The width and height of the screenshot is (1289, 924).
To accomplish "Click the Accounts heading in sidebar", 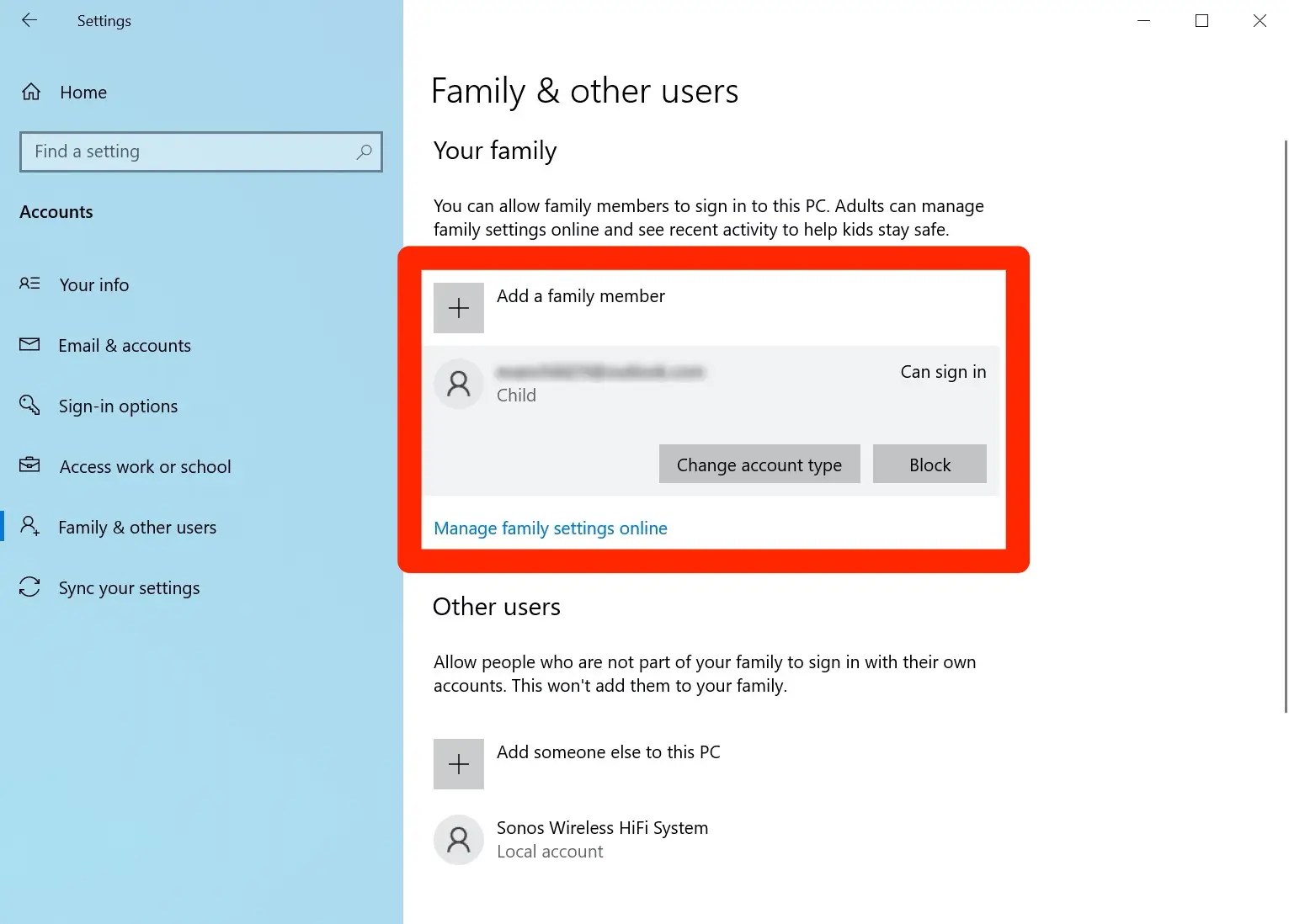I will [56, 212].
